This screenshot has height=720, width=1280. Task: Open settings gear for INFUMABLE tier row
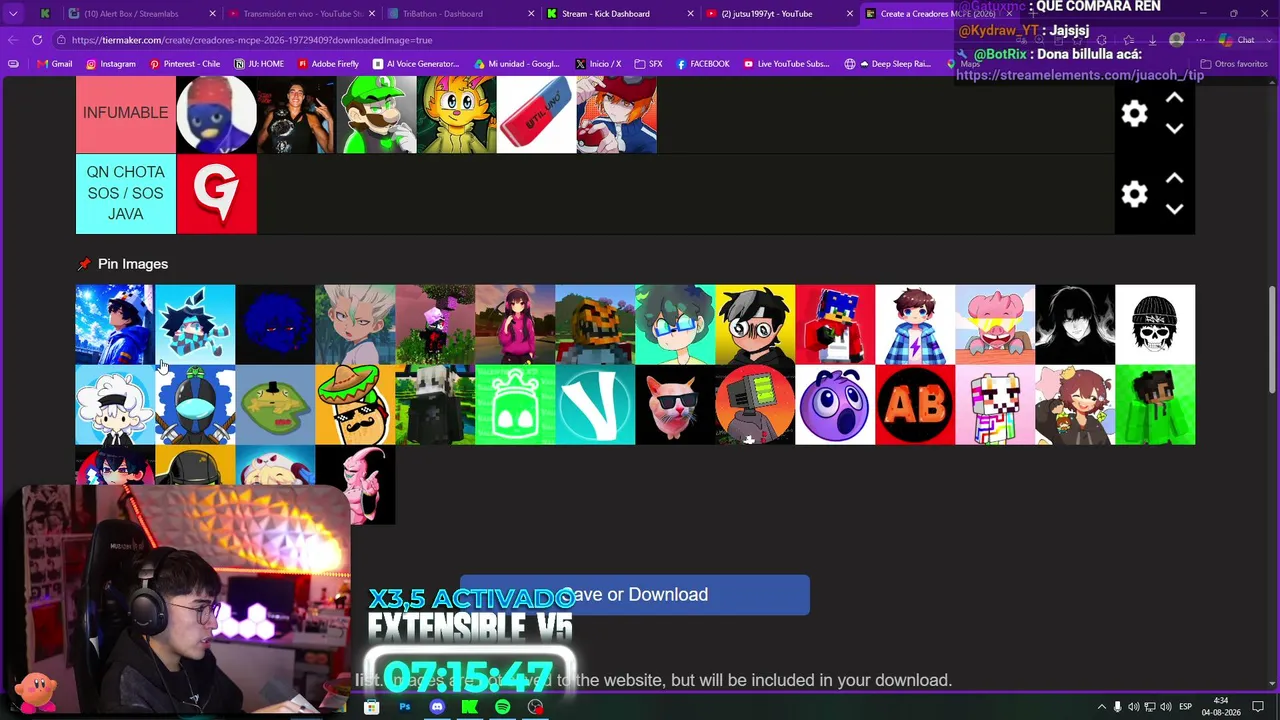point(1134,113)
